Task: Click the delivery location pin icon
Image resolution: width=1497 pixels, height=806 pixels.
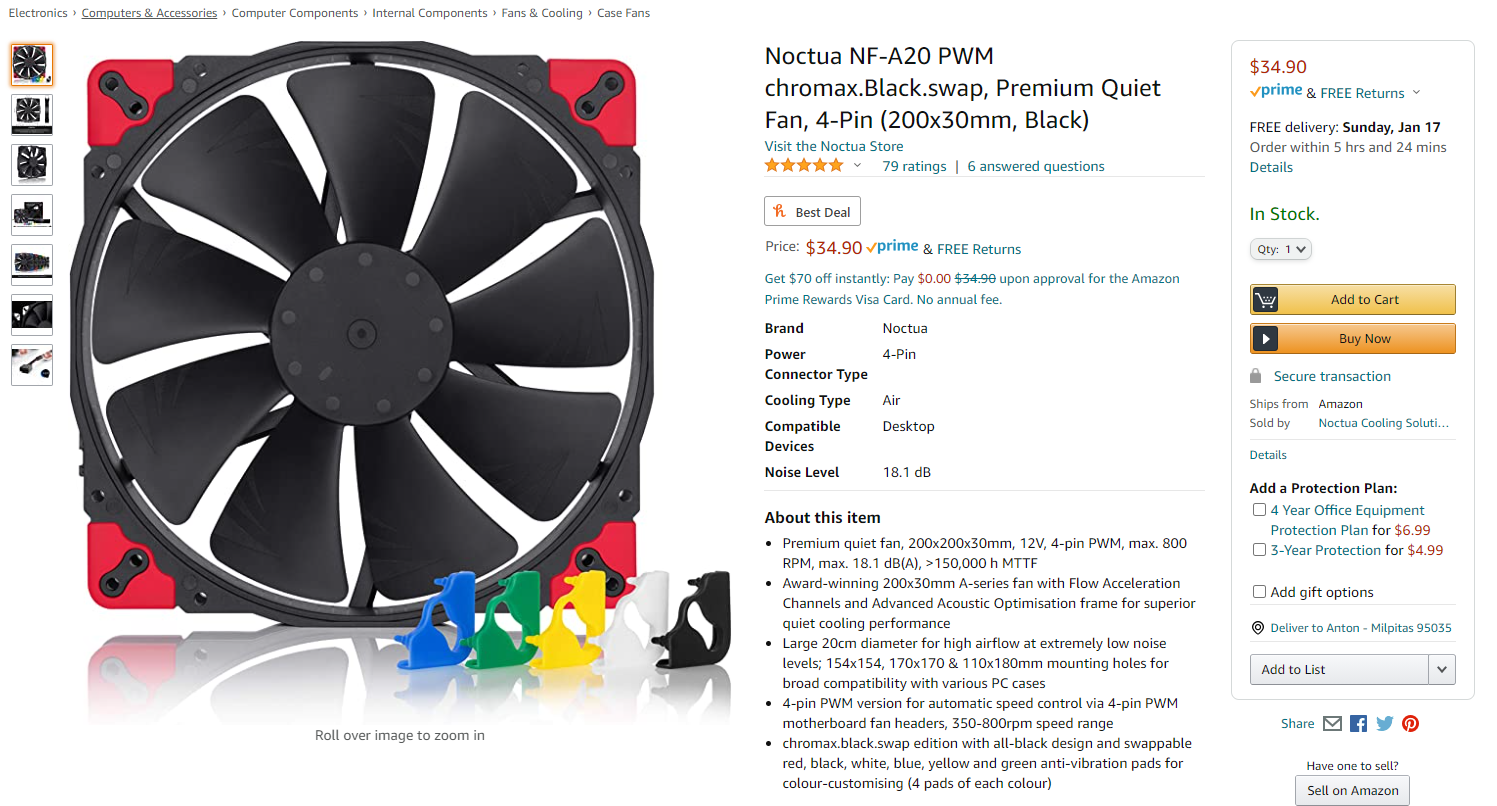Action: pos(1258,628)
